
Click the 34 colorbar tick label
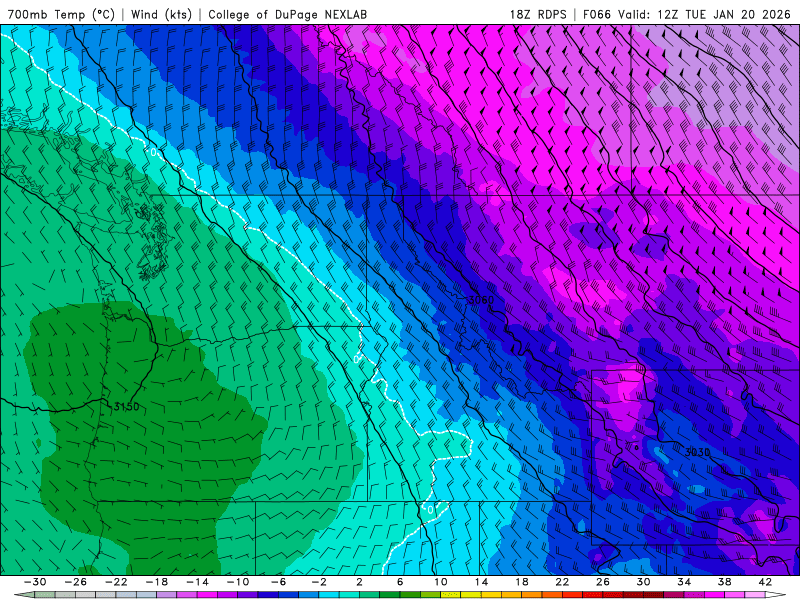click(x=684, y=582)
